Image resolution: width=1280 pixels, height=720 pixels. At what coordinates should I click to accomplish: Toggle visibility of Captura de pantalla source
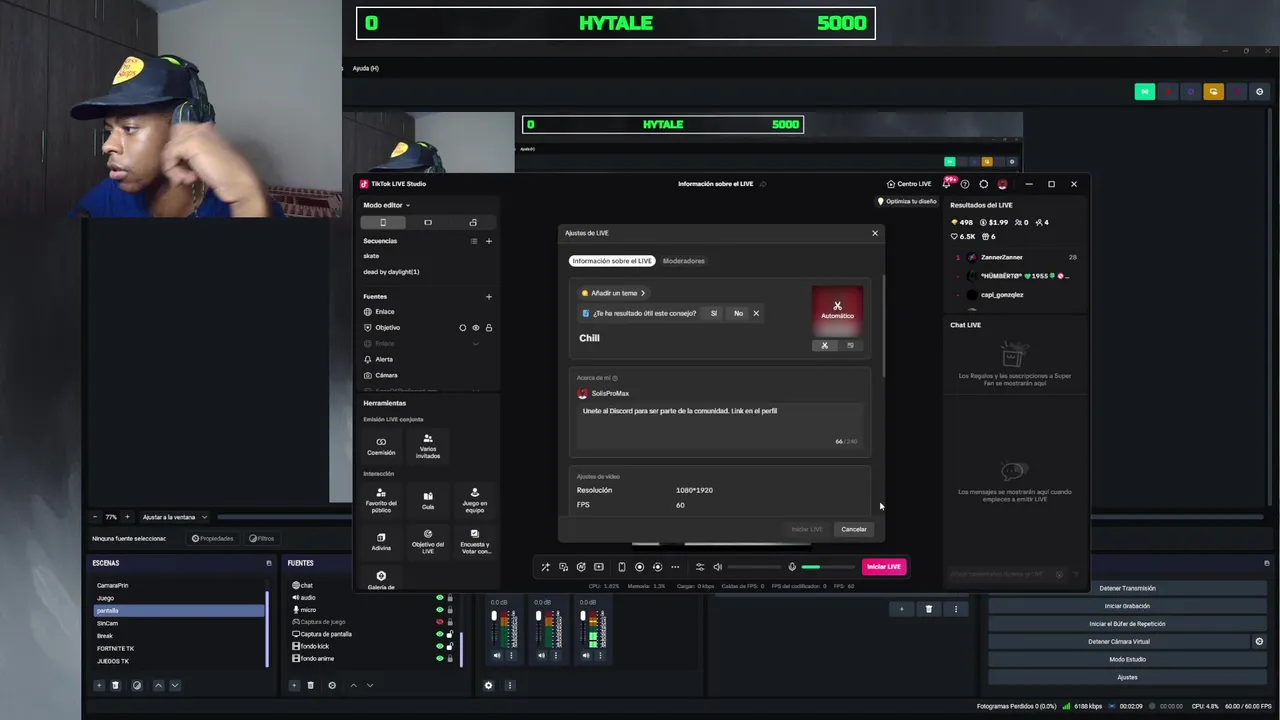439,634
